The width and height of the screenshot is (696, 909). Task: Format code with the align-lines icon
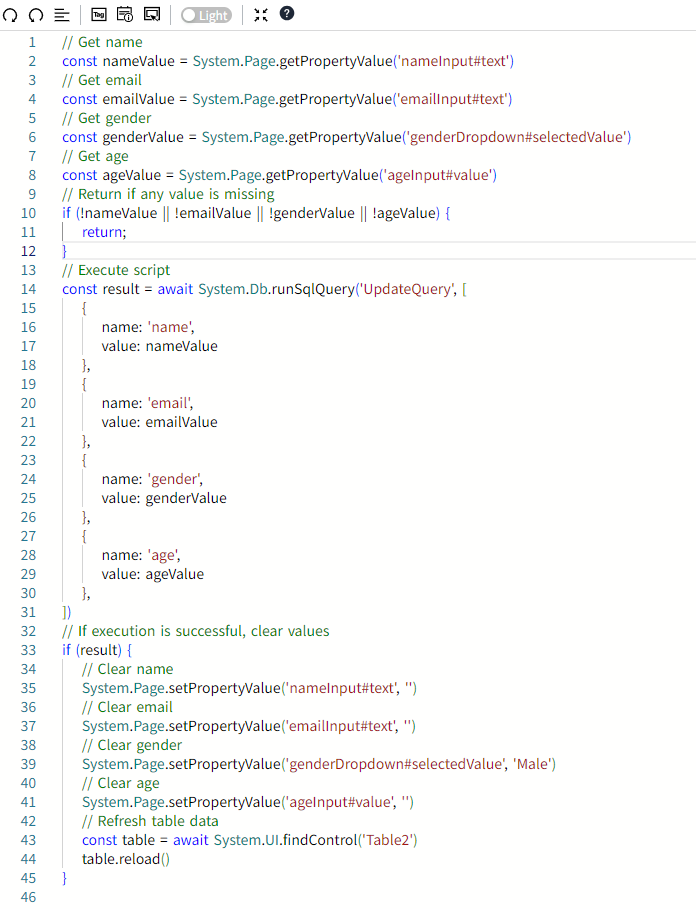pyautogui.click(x=62, y=15)
